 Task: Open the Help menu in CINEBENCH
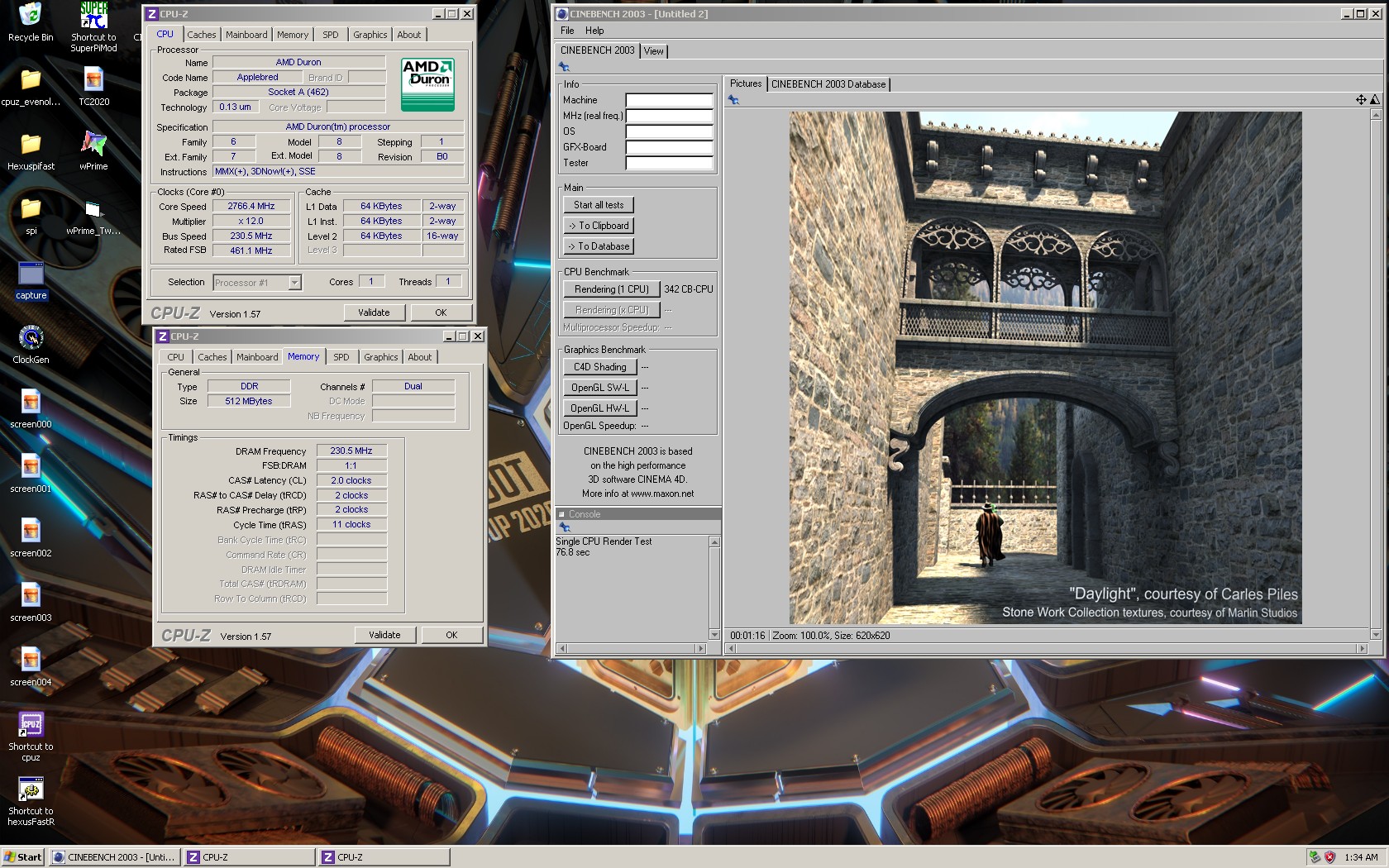click(594, 31)
